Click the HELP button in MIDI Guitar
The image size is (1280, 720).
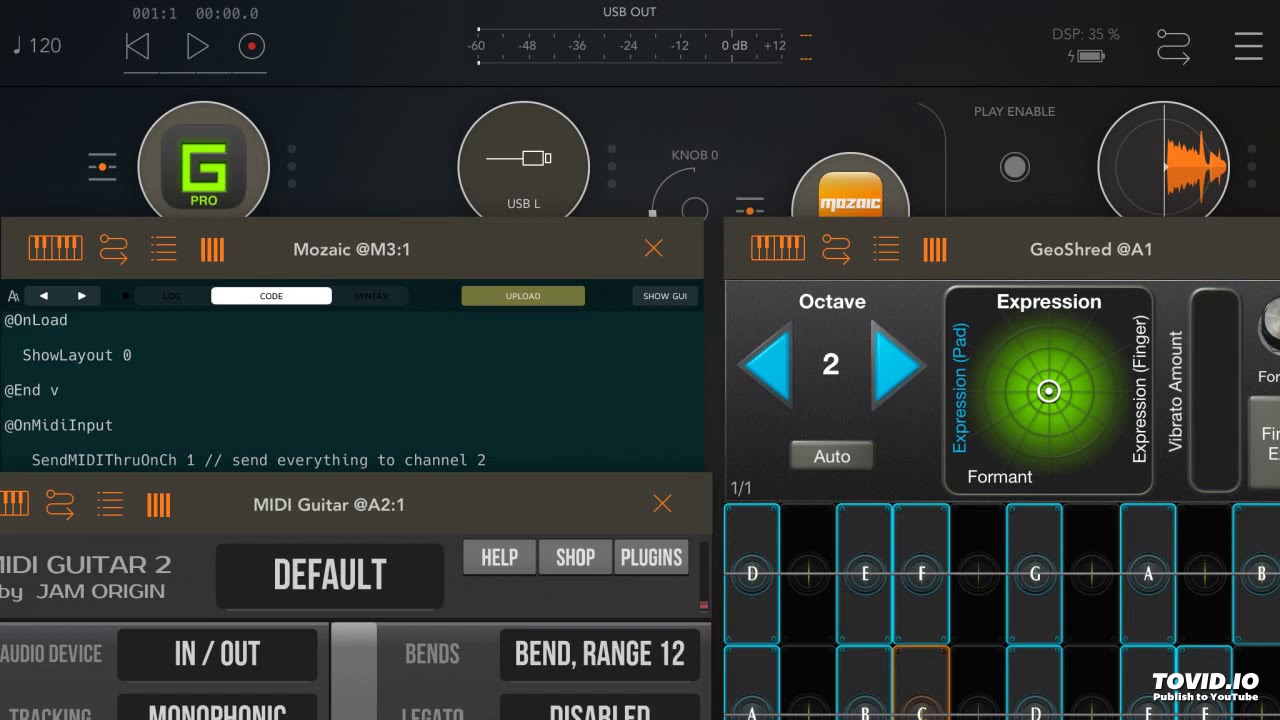pos(499,558)
